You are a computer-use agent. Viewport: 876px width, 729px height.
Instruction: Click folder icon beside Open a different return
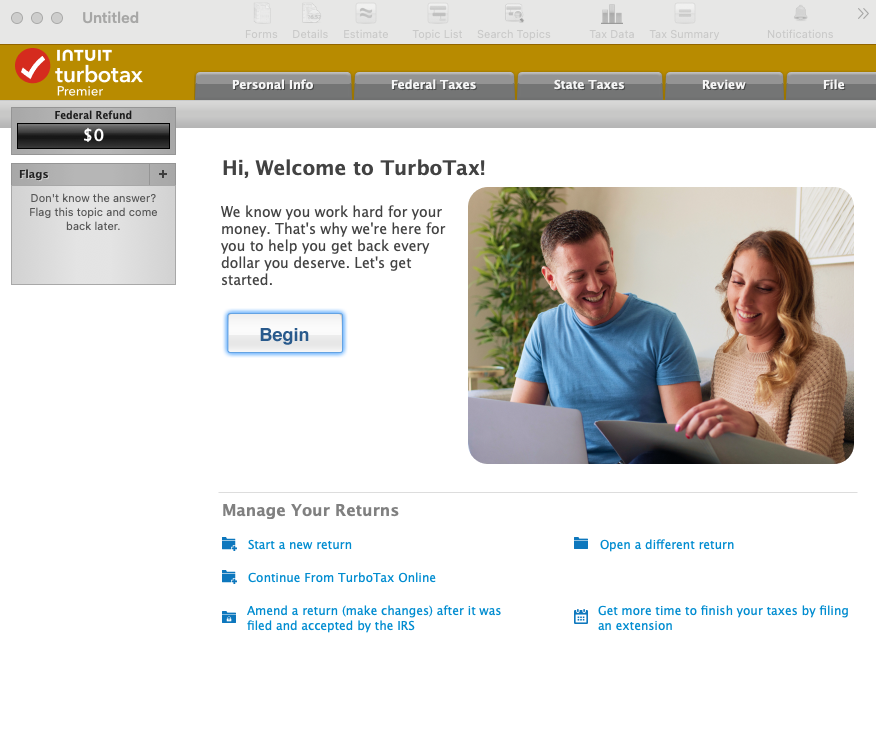coord(581,543)
